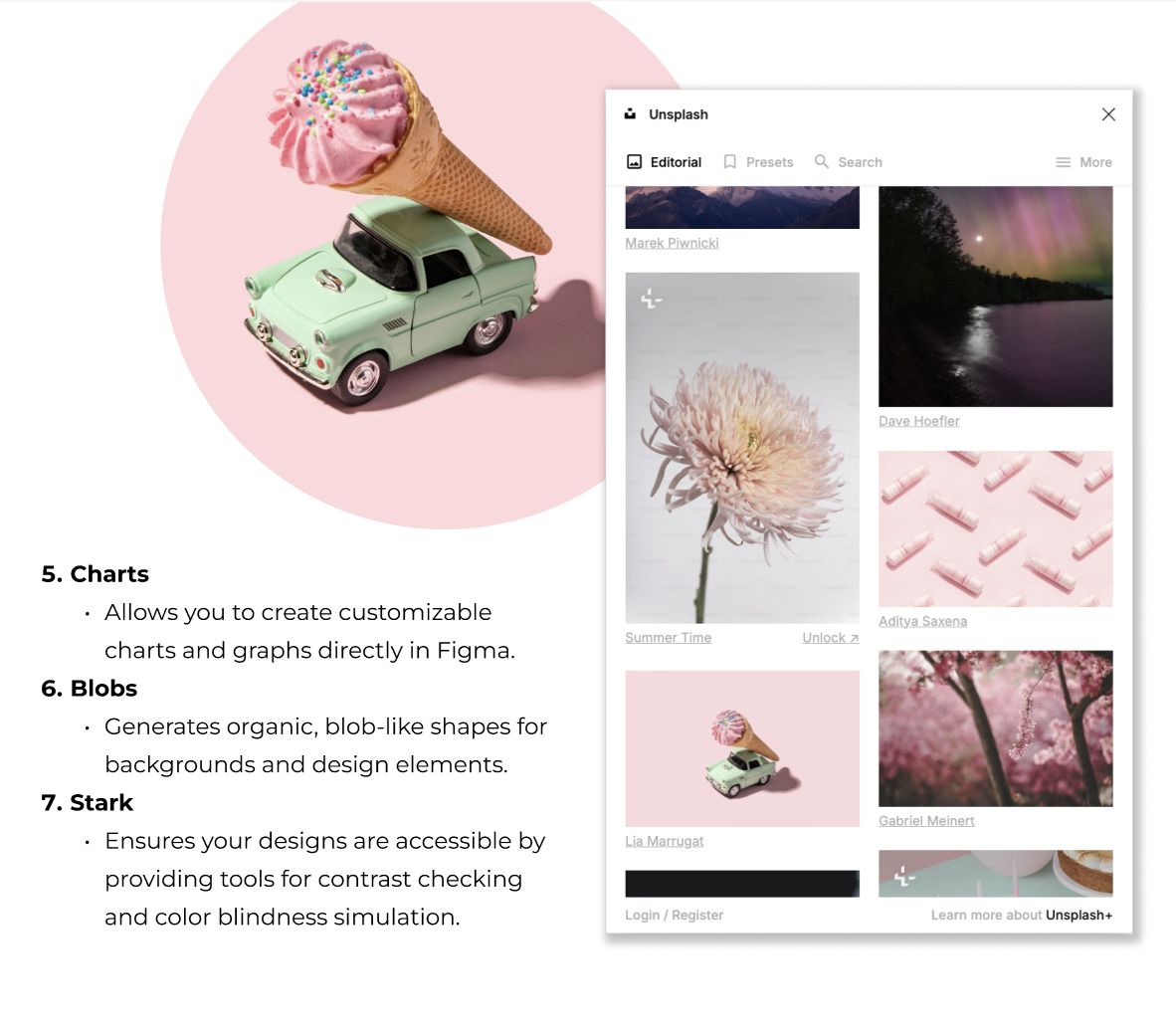The width and height of the screenshot is (1176, 1029).
Task: Open Marek Piwnicki's author link
Action: pos(672,243)
